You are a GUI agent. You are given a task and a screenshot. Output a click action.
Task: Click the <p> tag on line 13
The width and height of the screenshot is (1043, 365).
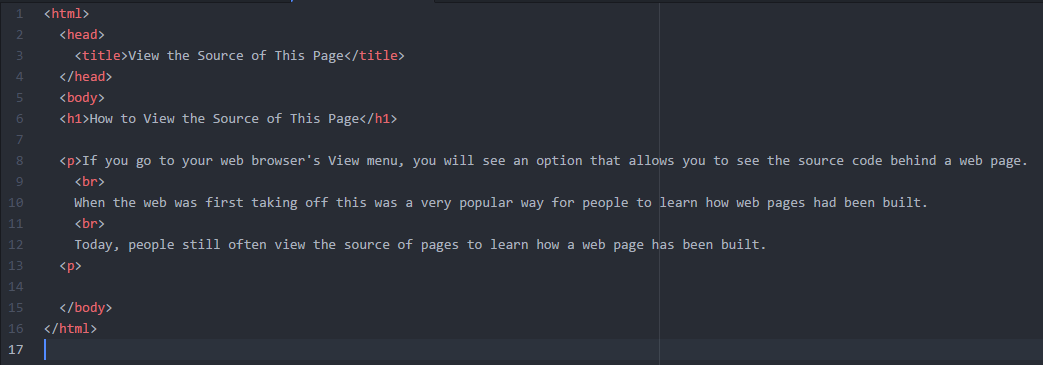(71, 266)
